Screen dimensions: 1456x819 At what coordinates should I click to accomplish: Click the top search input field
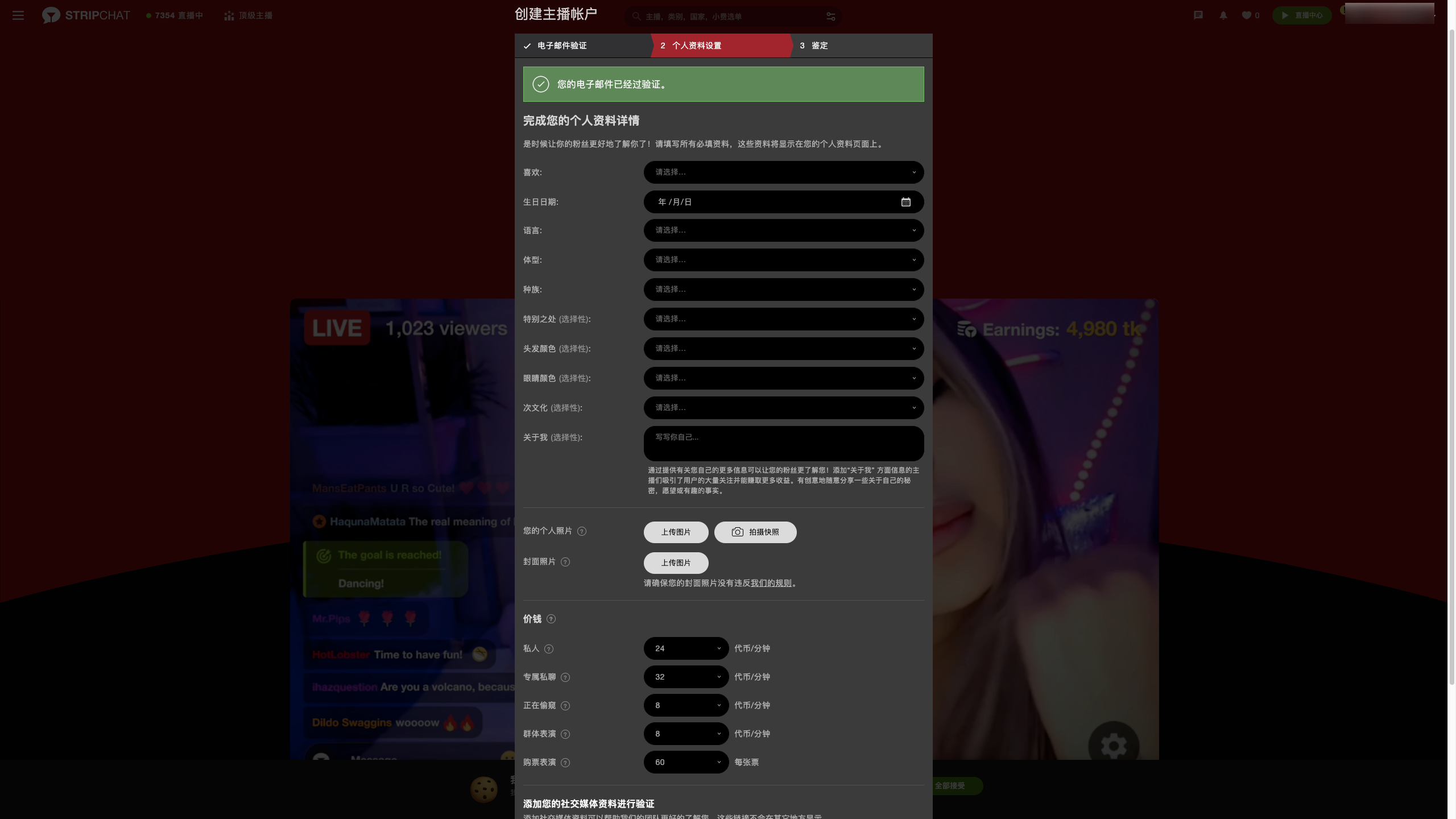click(x=733, y=16)
